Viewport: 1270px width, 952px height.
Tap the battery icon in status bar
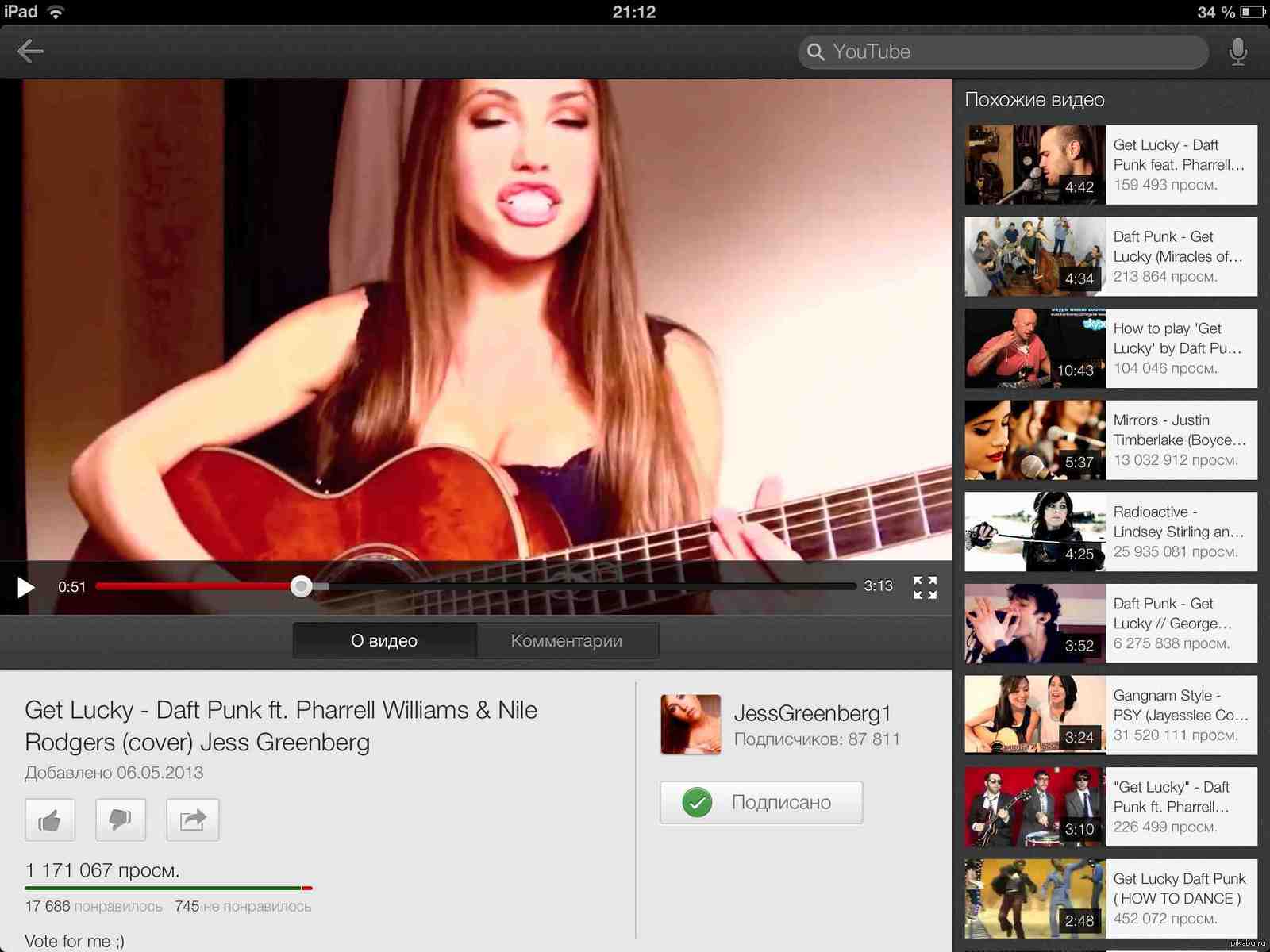[x=1253, y=12]
